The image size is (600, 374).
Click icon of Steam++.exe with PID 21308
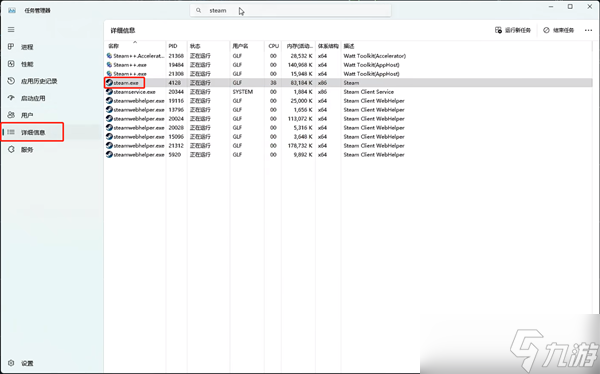pyautogui.click(x=109, y=73)
